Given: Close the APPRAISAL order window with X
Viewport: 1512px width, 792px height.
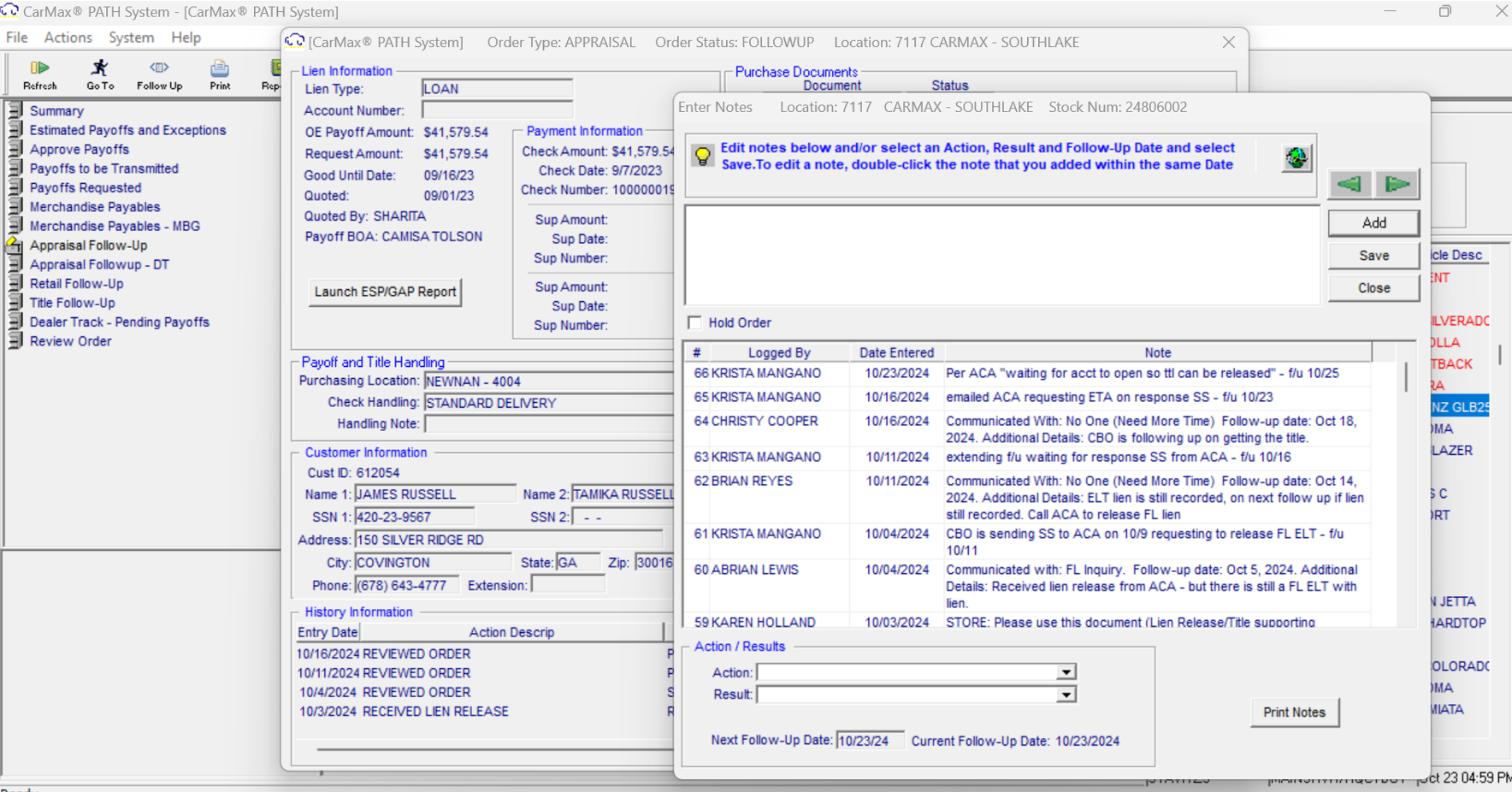Looking at the screenshot, I should point(1228,42).
